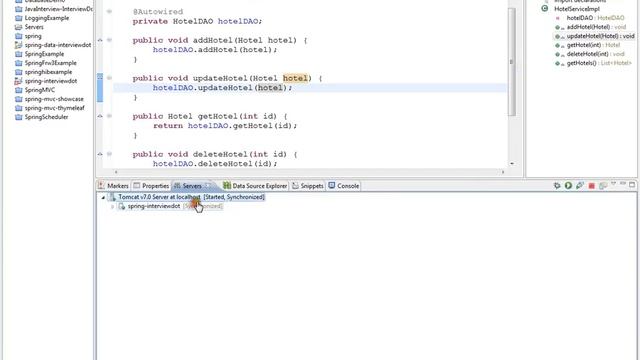Click override marker beside getHotel
The width and height of the screenshot is (640, 360).
click(100, 116)
